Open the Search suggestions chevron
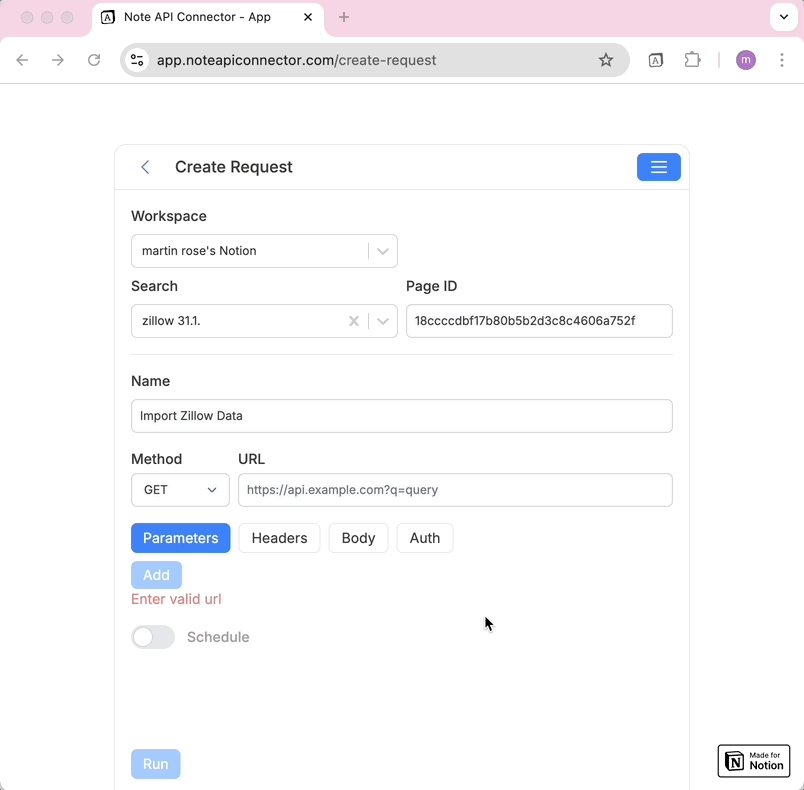804x790 pixels. [381, 320]
